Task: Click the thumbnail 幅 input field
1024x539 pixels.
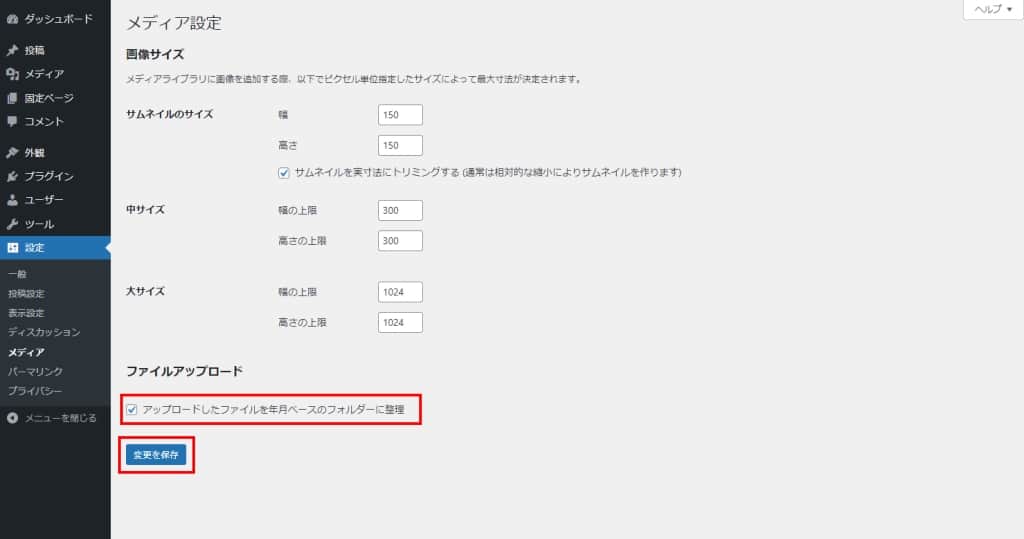Action: [x=400, y=115]
